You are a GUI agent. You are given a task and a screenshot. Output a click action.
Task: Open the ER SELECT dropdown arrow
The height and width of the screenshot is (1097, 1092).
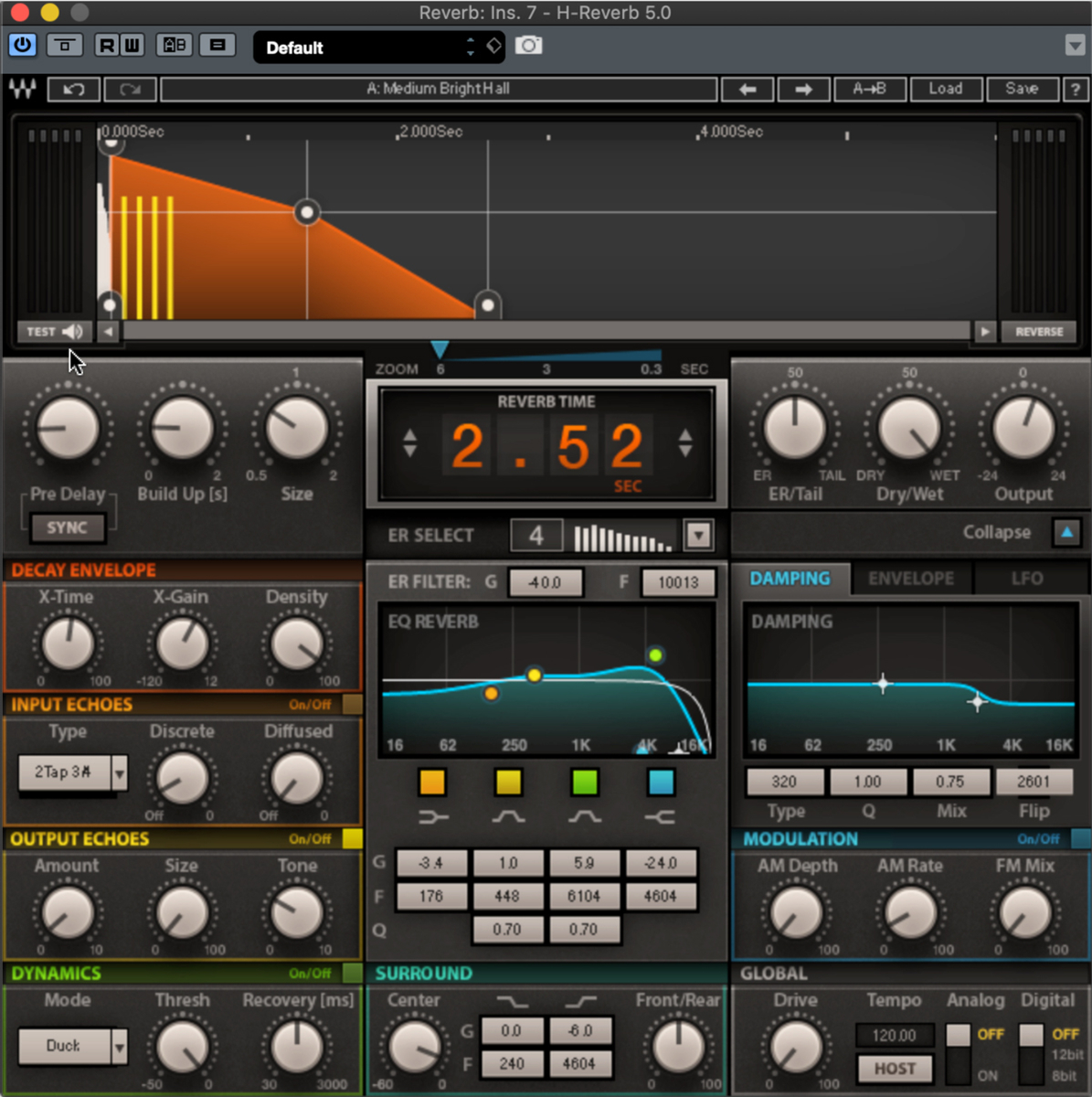click(698, 535)
